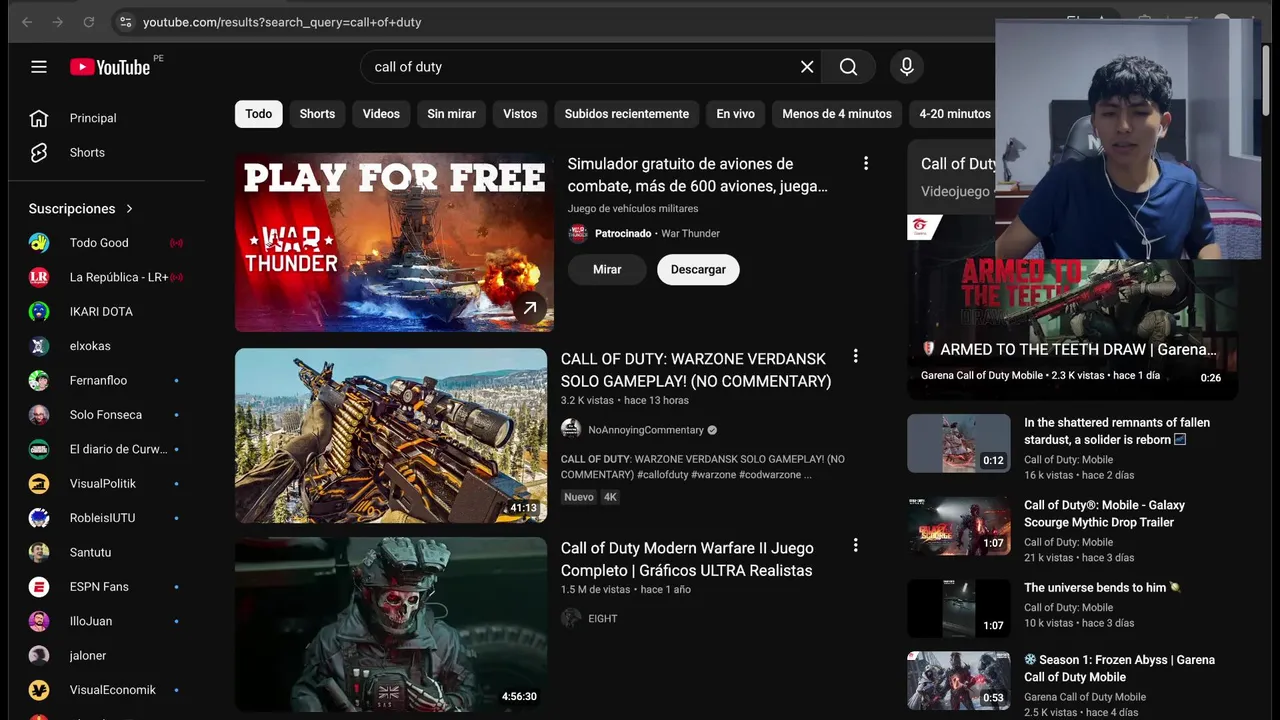Select the En vivo filter chip
Screen dimensions: 1280x720
tap(735, 114)
